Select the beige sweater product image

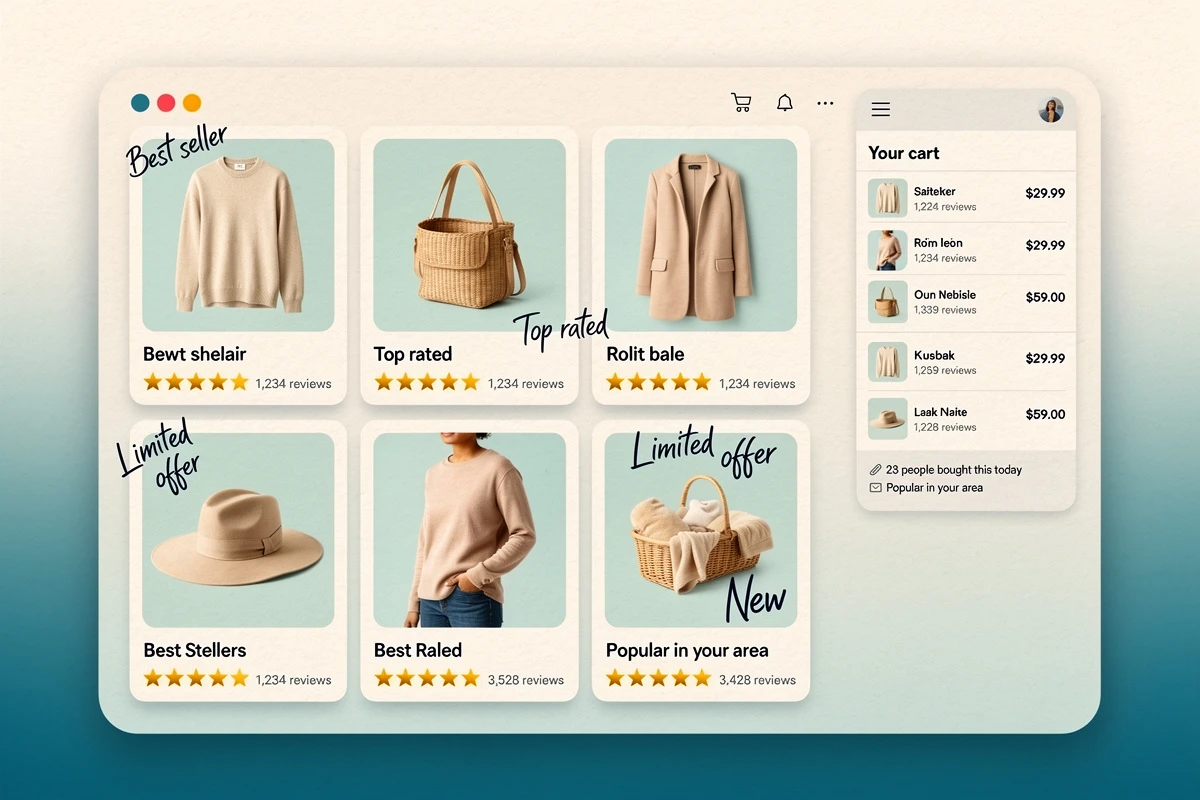coord(238,235)
